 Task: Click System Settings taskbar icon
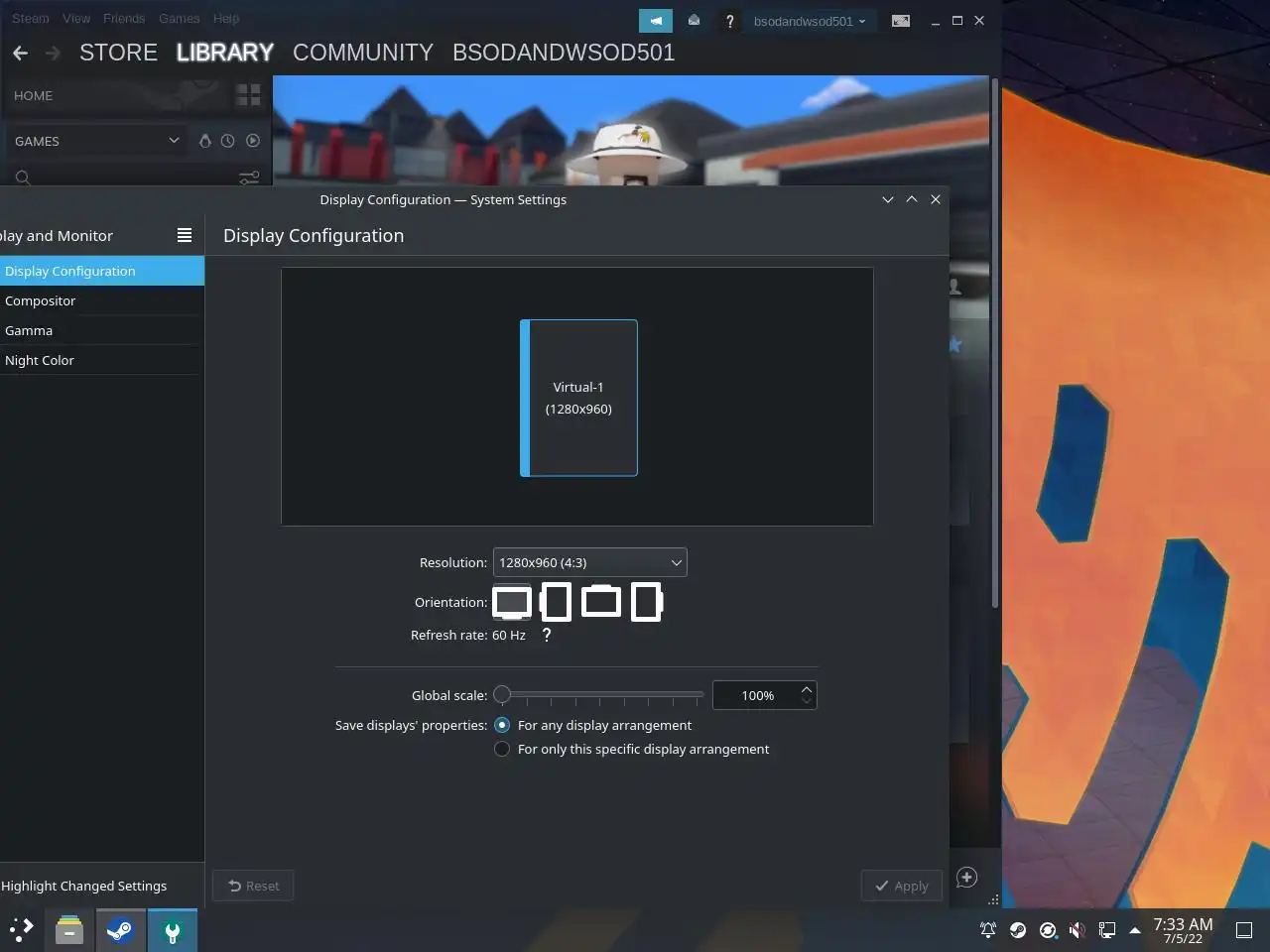pos(173,930)
